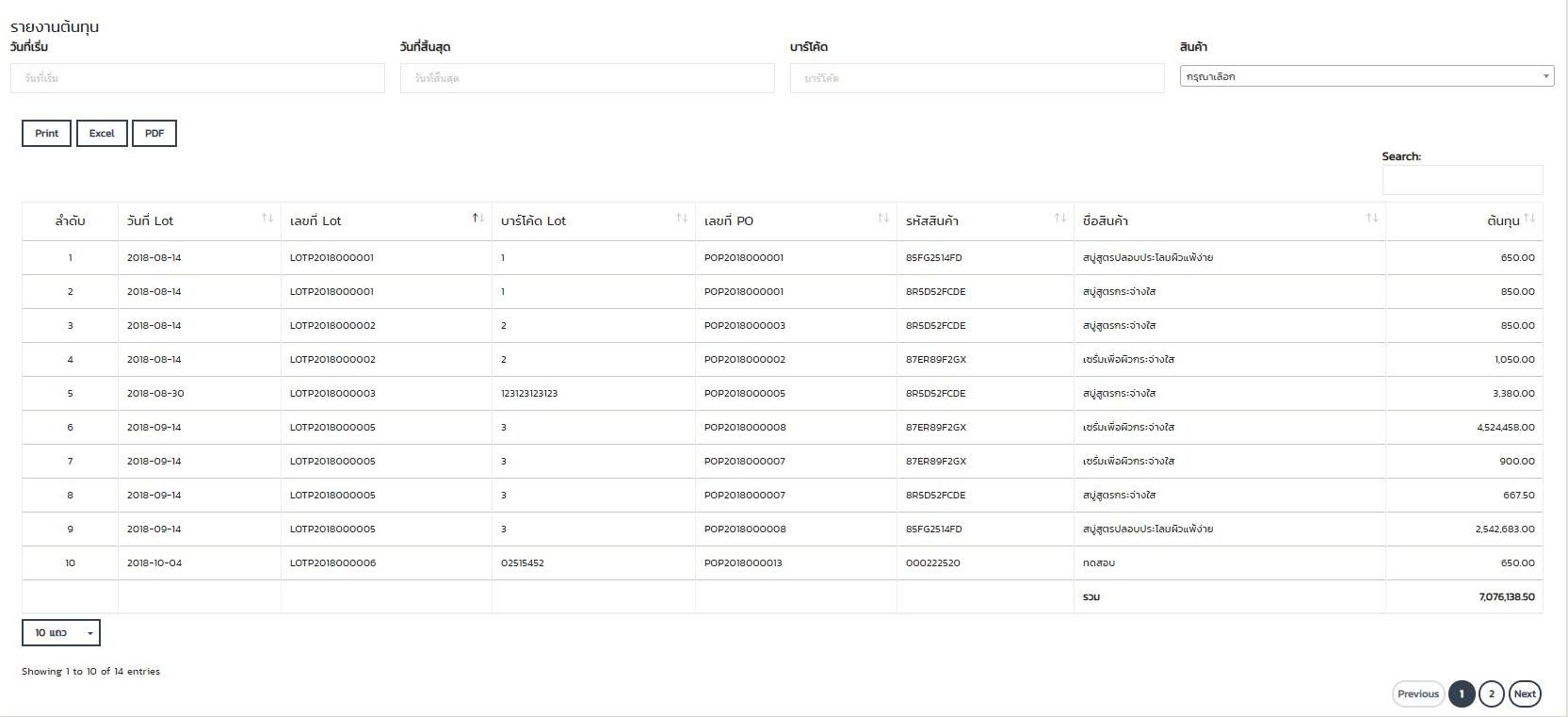Sort using รหัสสินค้า column arrows
This screenshot has height=717, width=1568.
[x=1059, y=219]
